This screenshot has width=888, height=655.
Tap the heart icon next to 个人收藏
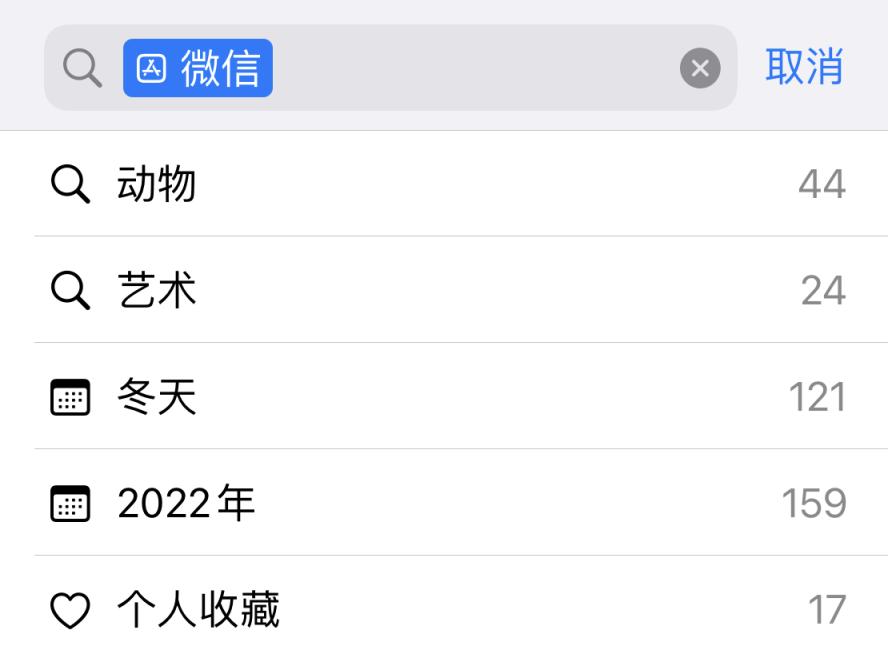[69, 607]
